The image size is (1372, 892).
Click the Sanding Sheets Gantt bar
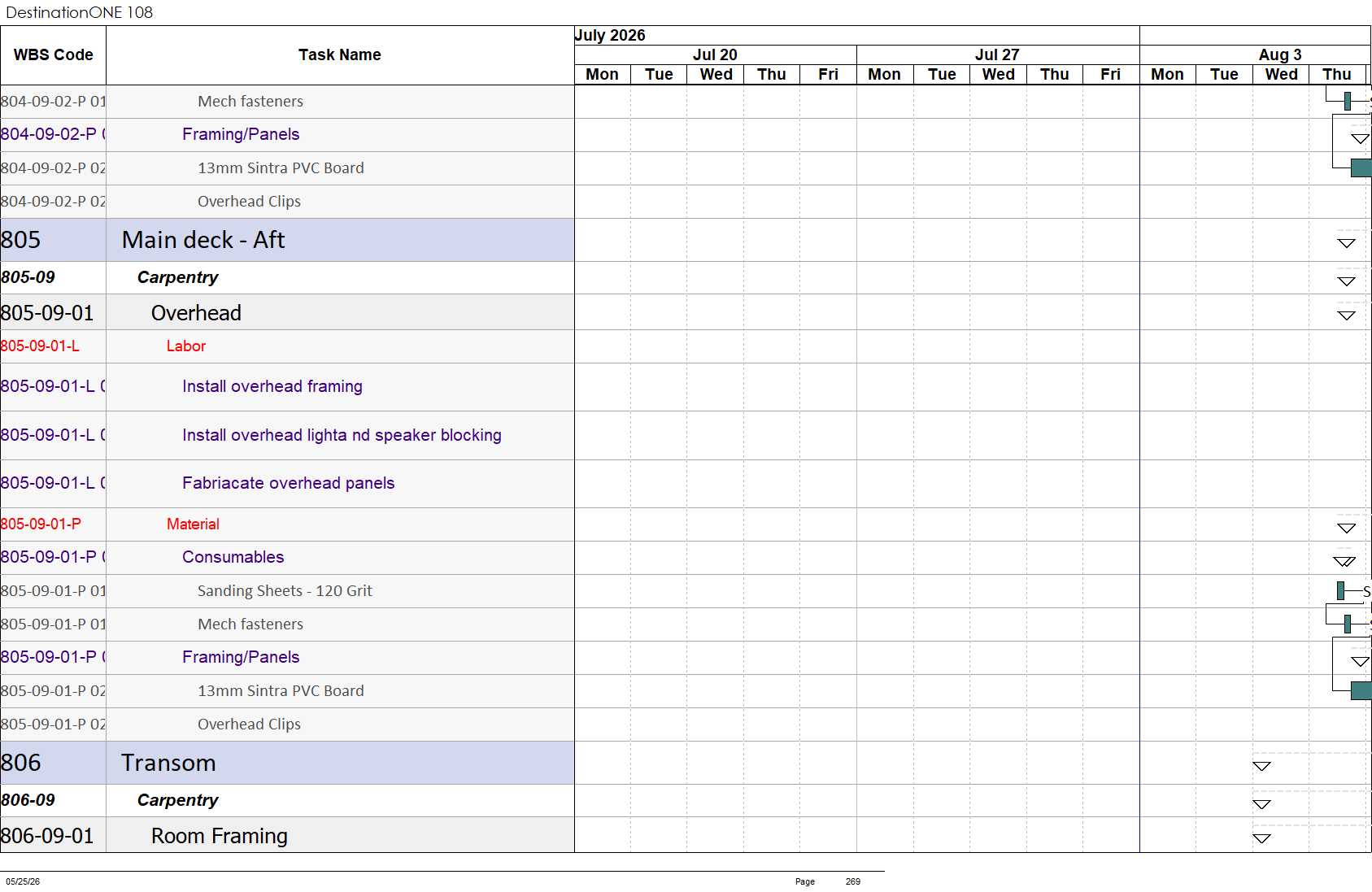1340,591
